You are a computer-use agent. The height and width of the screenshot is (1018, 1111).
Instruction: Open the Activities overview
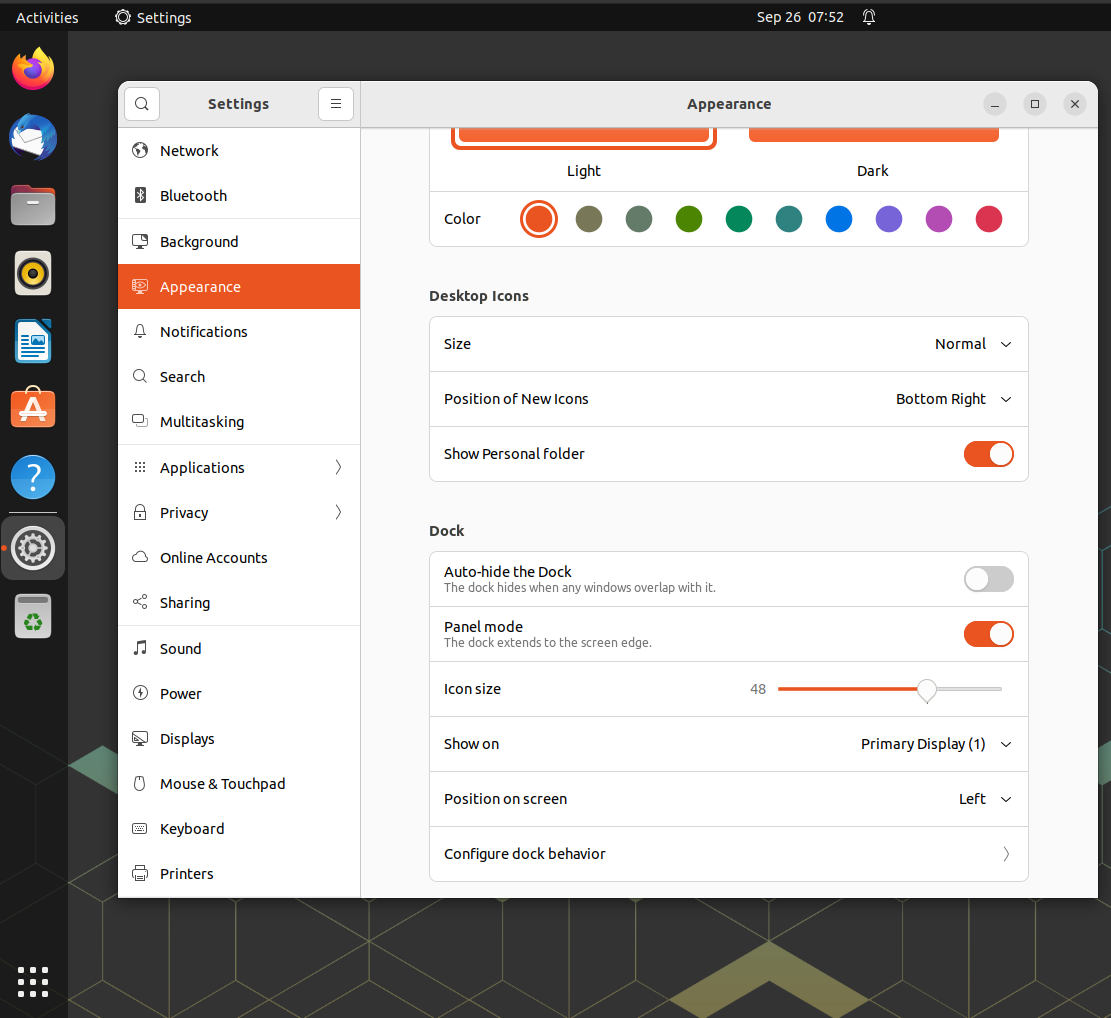tap(47, 16)
